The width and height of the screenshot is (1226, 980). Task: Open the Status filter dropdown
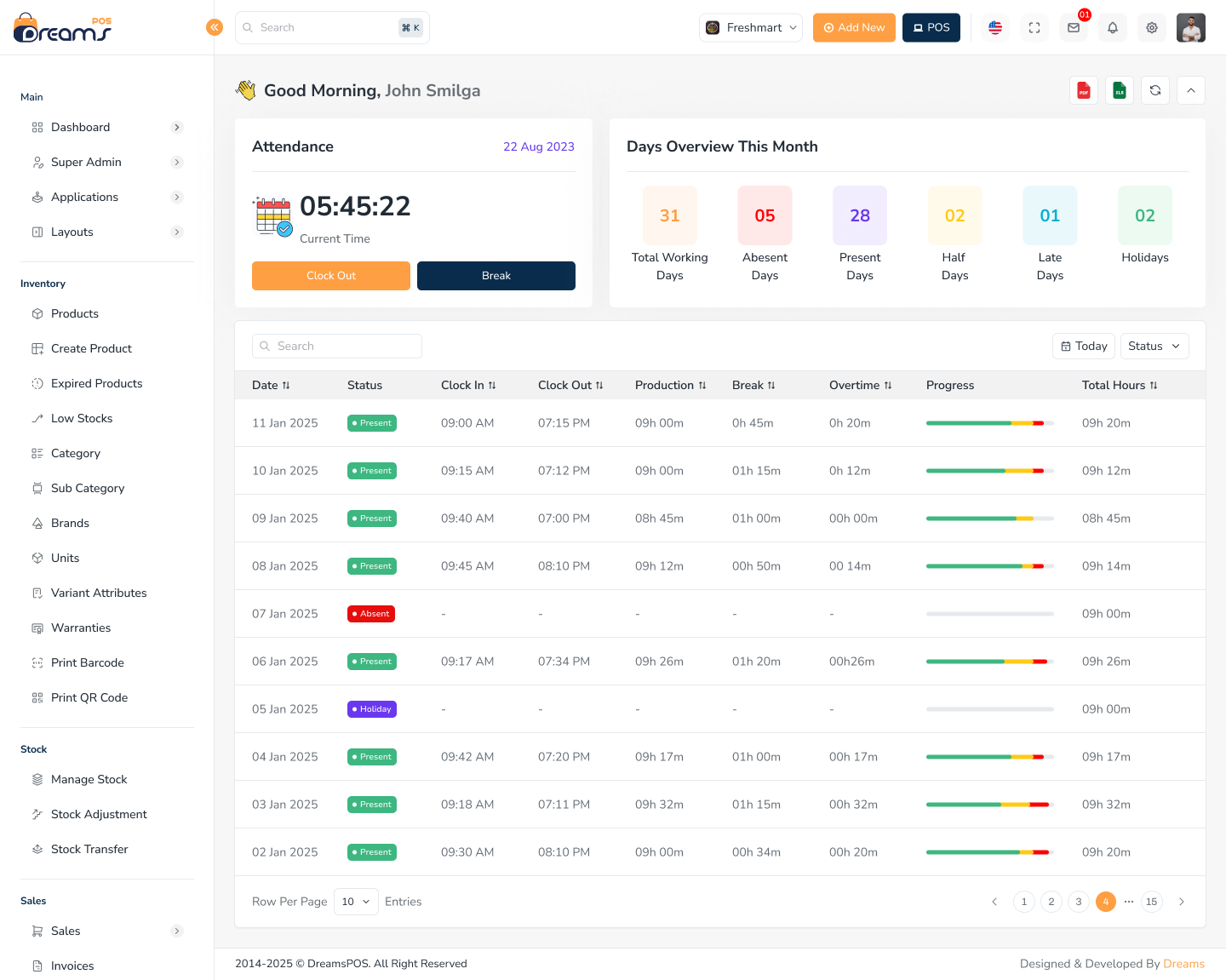point(1154,346)
